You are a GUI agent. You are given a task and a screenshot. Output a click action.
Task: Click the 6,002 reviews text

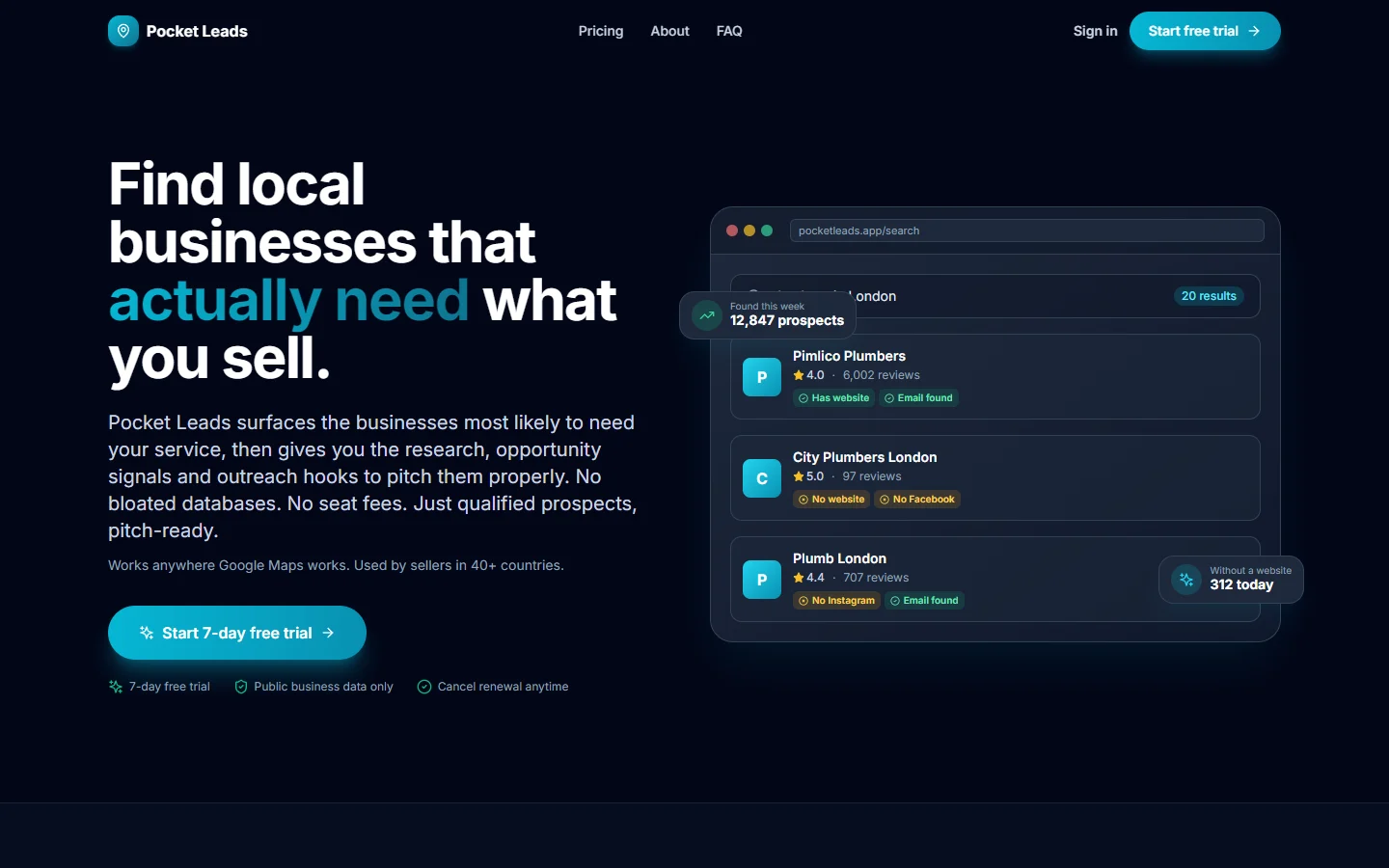pos(882,375)
